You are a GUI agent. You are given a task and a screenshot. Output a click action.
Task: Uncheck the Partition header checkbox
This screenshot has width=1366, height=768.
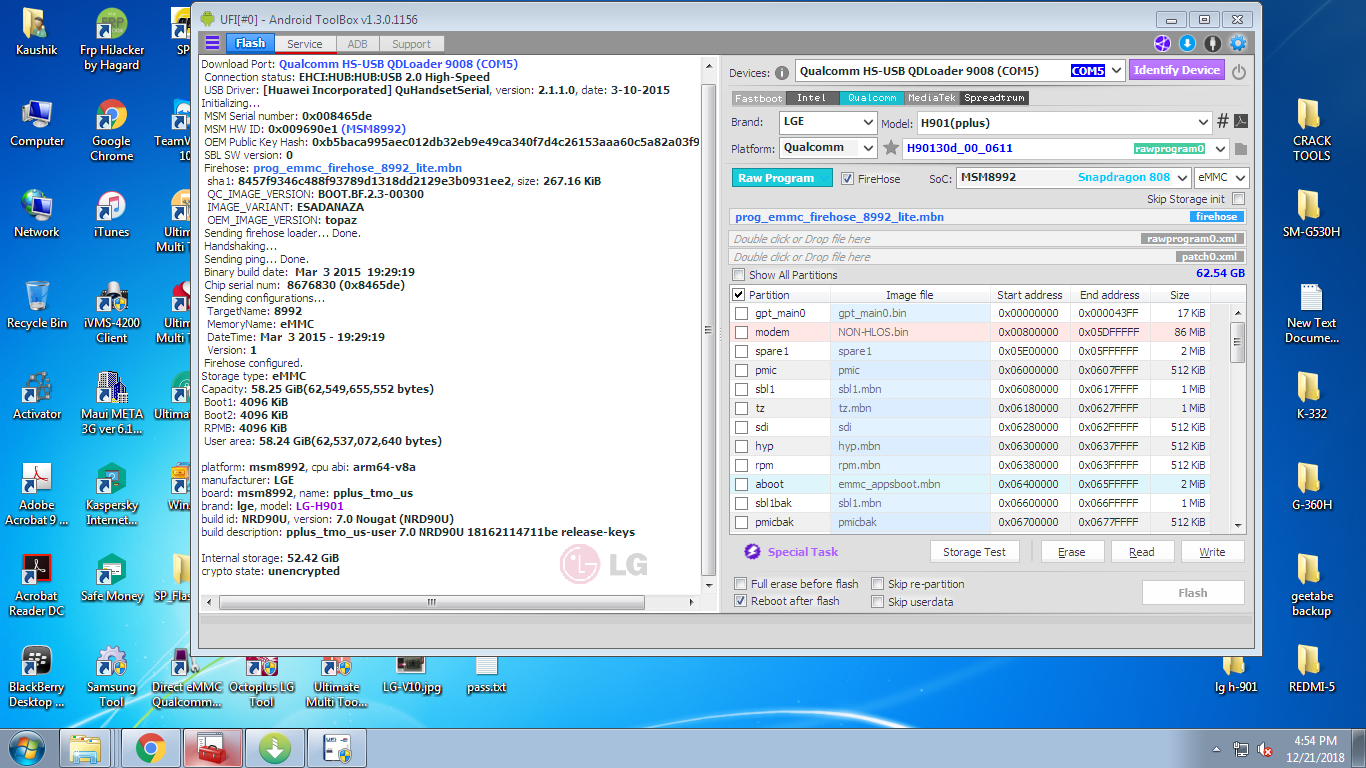tap(739, 294)
